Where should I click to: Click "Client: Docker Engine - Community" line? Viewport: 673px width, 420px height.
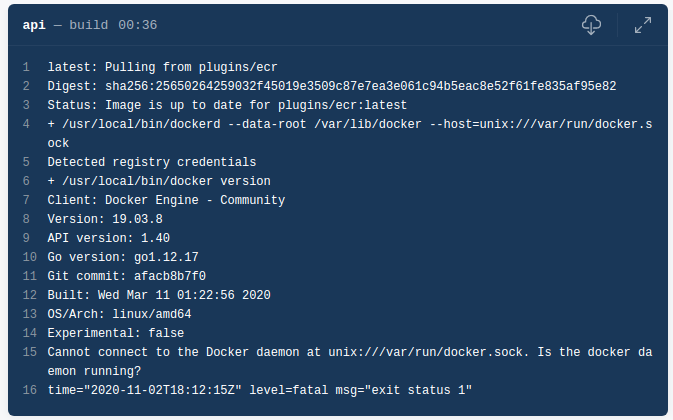[166, 200]
